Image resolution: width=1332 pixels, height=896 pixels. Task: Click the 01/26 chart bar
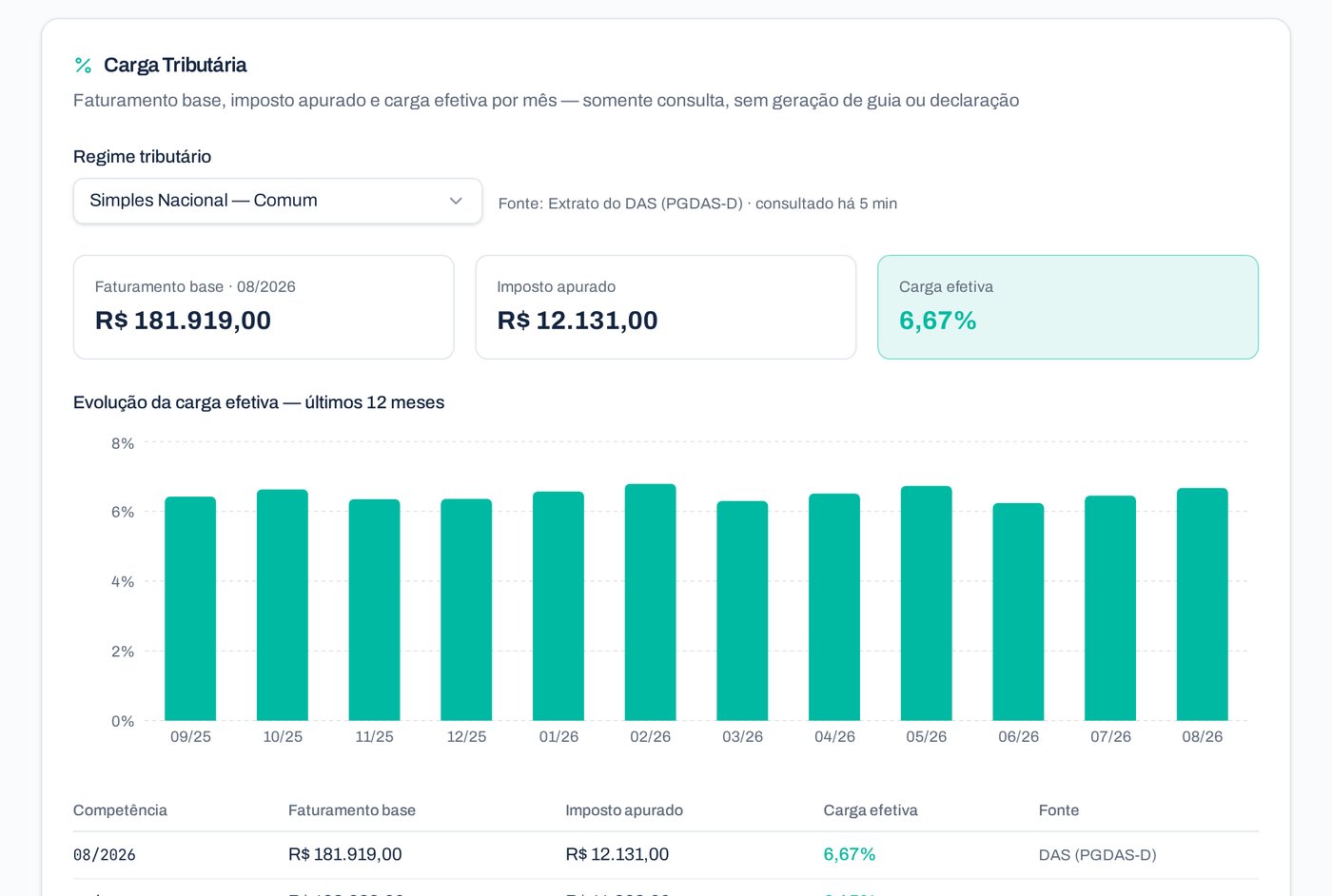[x=558, y=606]
